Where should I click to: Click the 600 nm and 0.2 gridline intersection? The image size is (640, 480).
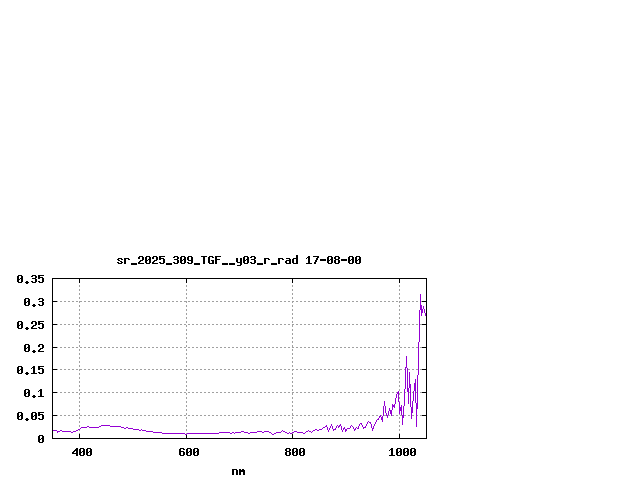pos(186,347)
